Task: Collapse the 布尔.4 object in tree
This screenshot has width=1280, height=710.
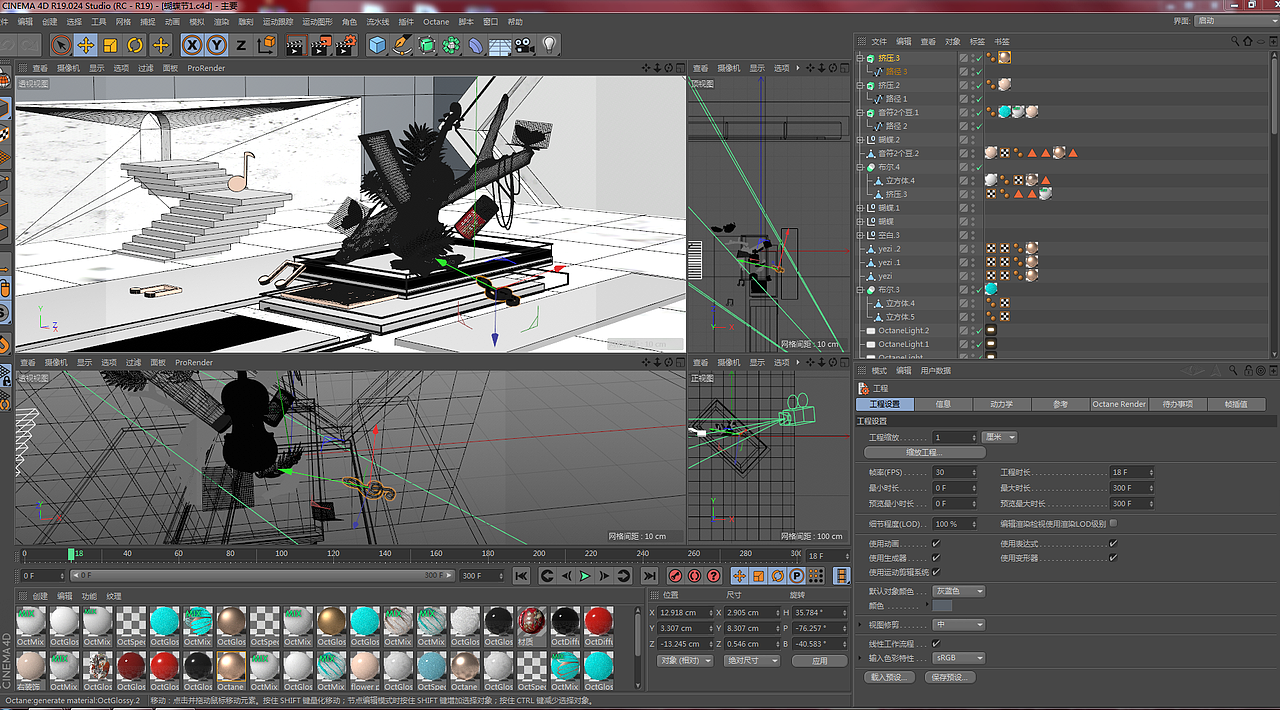Action: (x=860, y=167)
